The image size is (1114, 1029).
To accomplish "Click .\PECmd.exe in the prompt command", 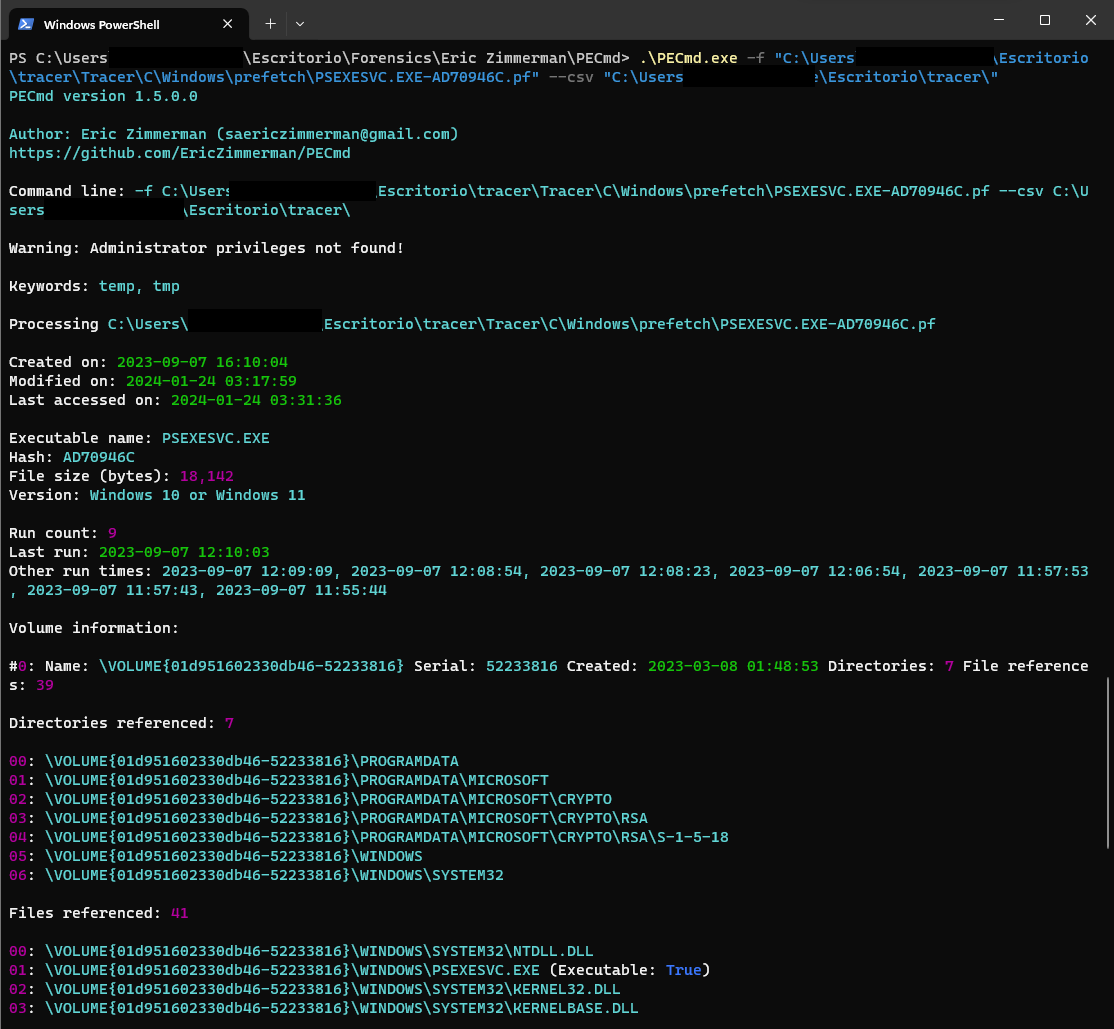I will pyautogui.click(x=688, y=58).
